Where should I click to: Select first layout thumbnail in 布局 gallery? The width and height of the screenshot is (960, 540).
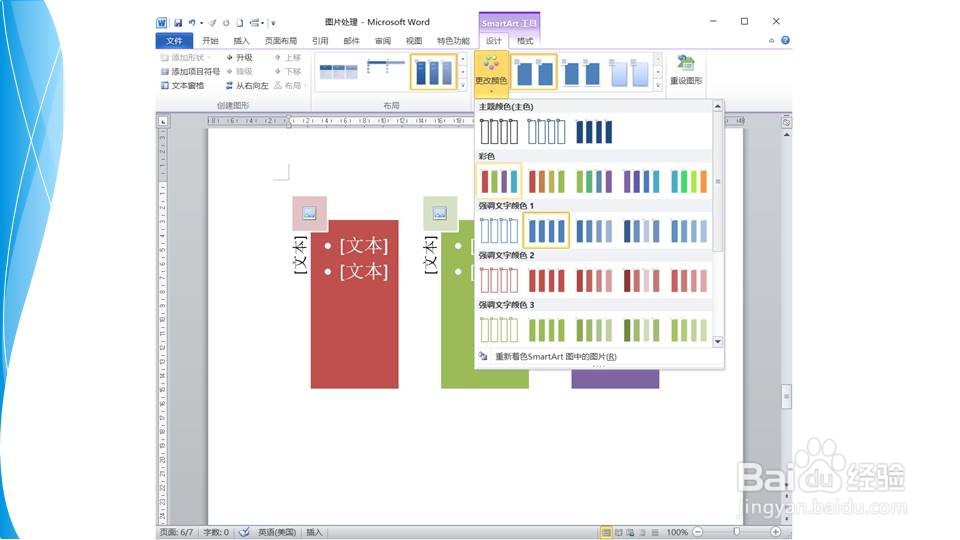click(x=339, y=72)
